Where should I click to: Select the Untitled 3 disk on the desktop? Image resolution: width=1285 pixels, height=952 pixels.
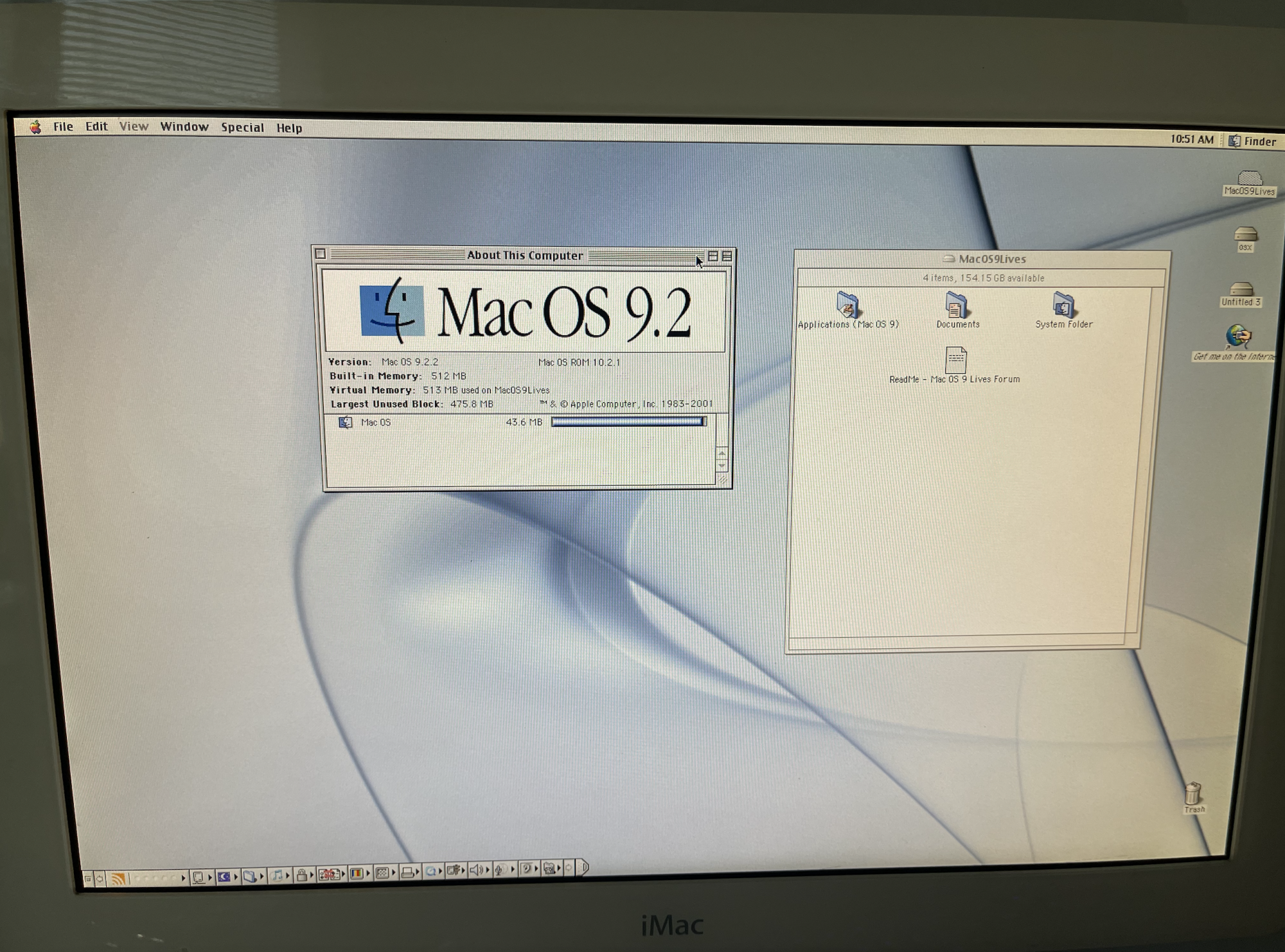[x=1241, y=294]
